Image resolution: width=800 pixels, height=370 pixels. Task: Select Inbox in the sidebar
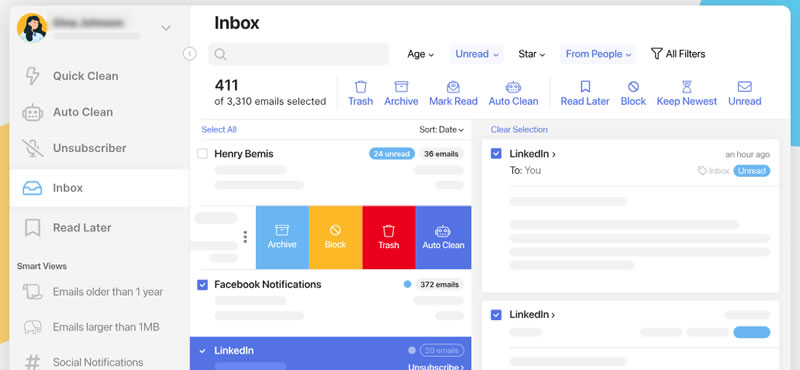[99, 188]
